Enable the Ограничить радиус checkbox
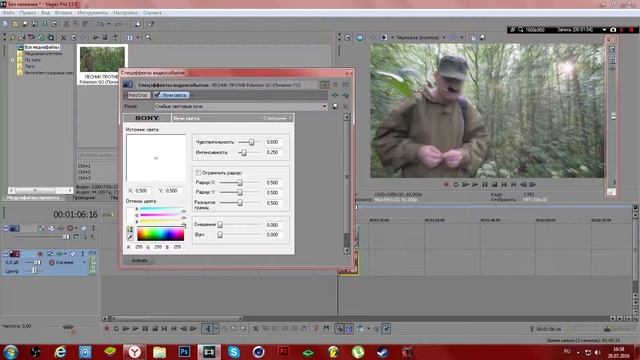Viewport: 640px width, 360px height. click(198, 173)
